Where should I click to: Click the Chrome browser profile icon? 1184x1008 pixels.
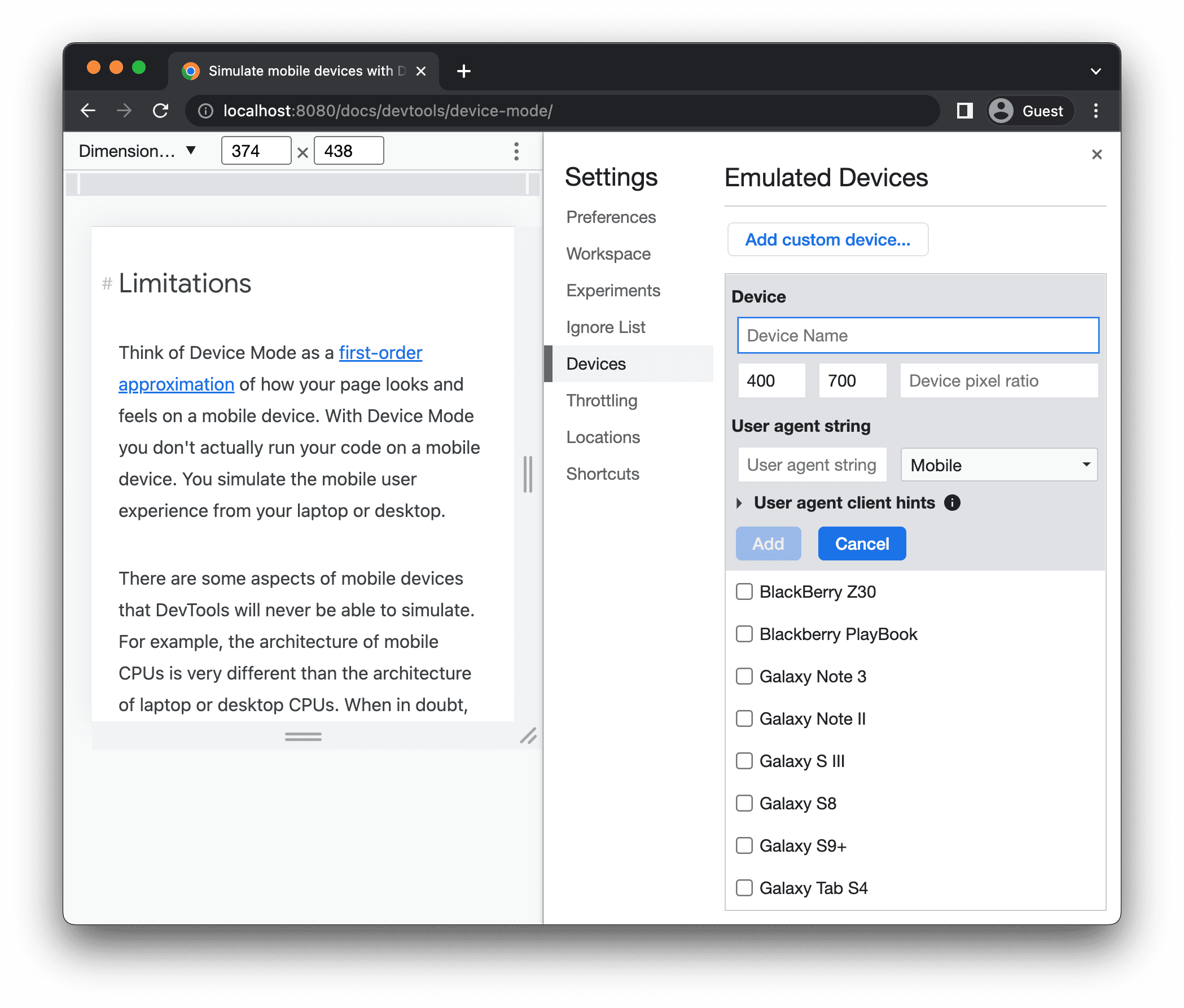tap(1001, 111)
